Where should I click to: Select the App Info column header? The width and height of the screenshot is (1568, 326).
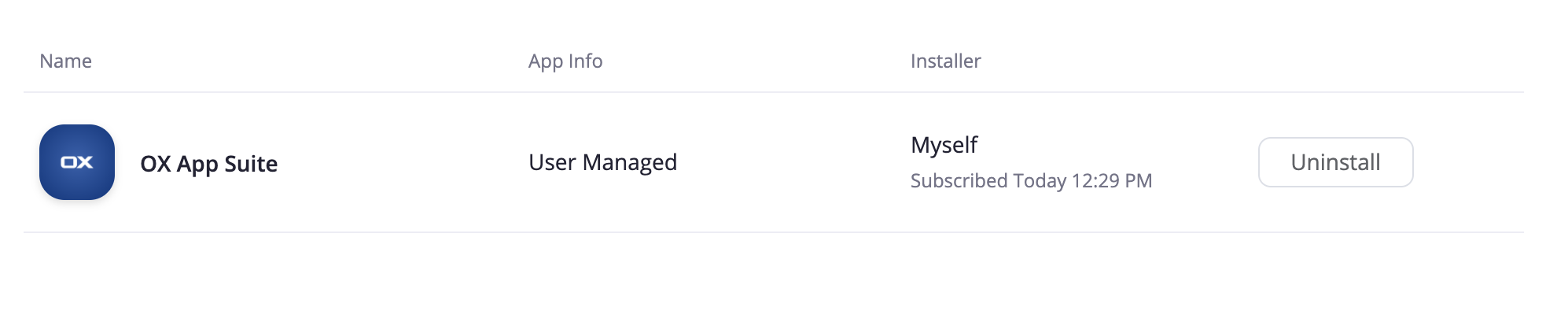(x=565, y=61)
